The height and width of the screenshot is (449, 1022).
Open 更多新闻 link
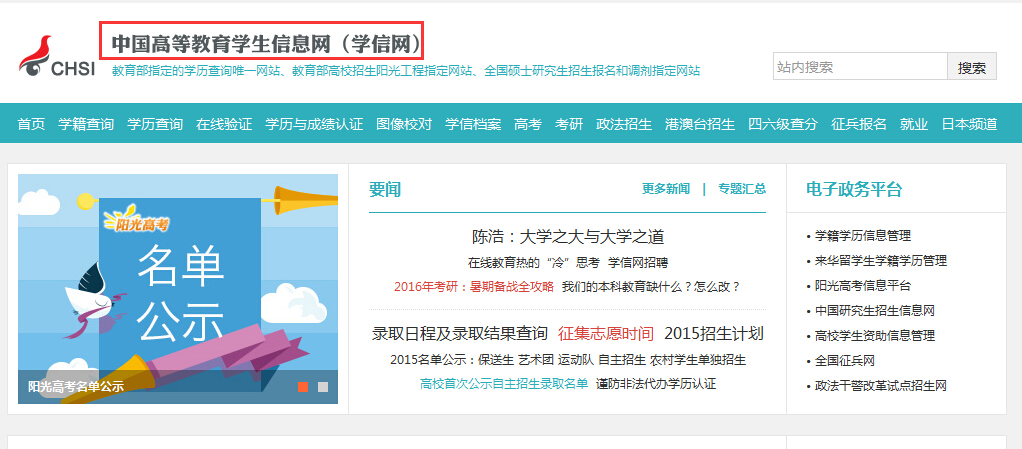pyautogui.click(x=665, y=189)
